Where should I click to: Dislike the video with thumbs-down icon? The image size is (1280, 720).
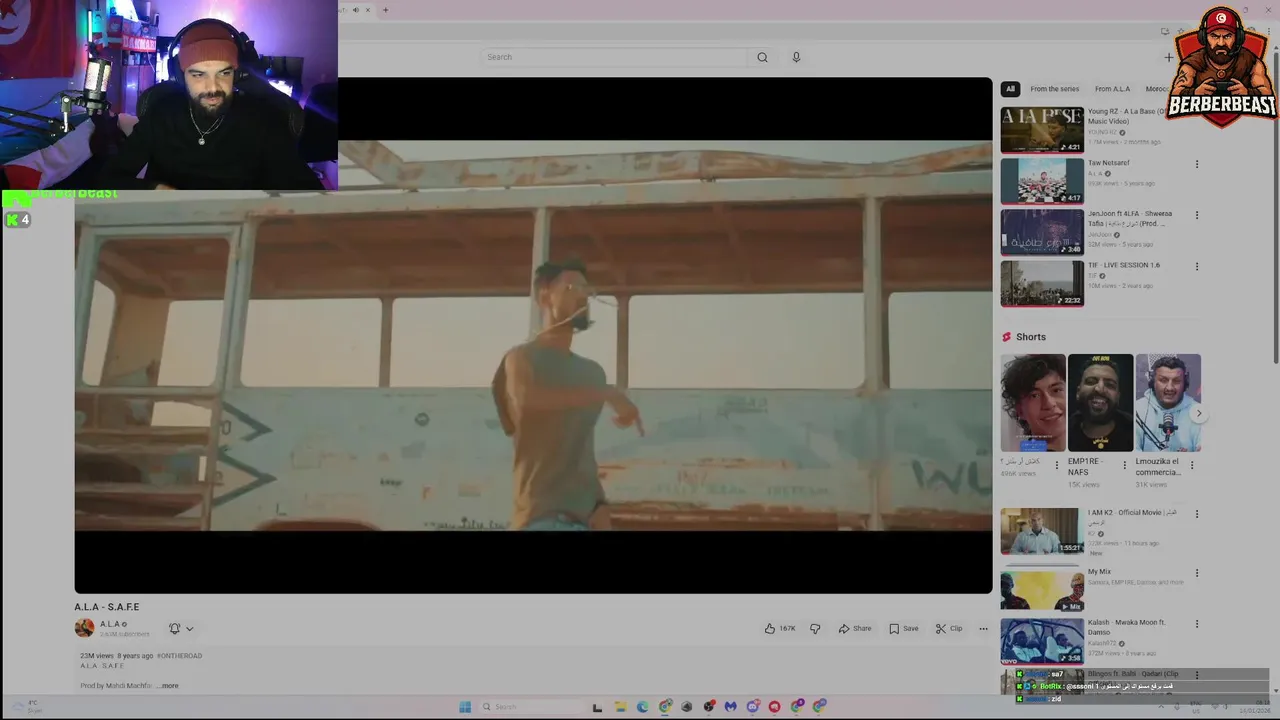pos(815,628)
